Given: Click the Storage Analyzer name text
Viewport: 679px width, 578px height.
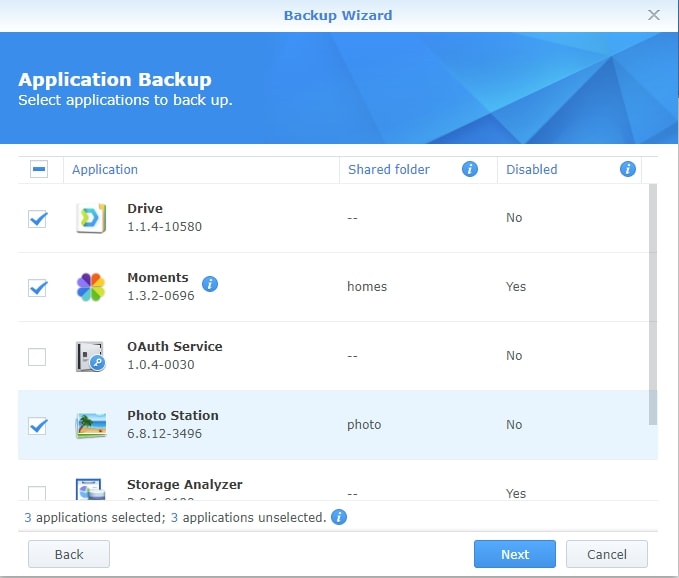Looking at the screenshot, I should (x=185, y=484).
